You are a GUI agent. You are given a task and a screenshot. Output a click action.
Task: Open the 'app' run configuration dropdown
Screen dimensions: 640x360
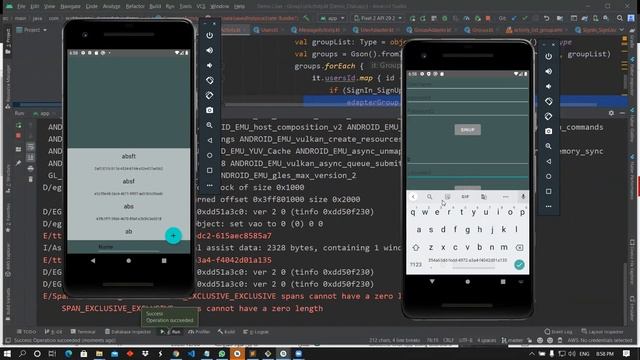[332, 18]
